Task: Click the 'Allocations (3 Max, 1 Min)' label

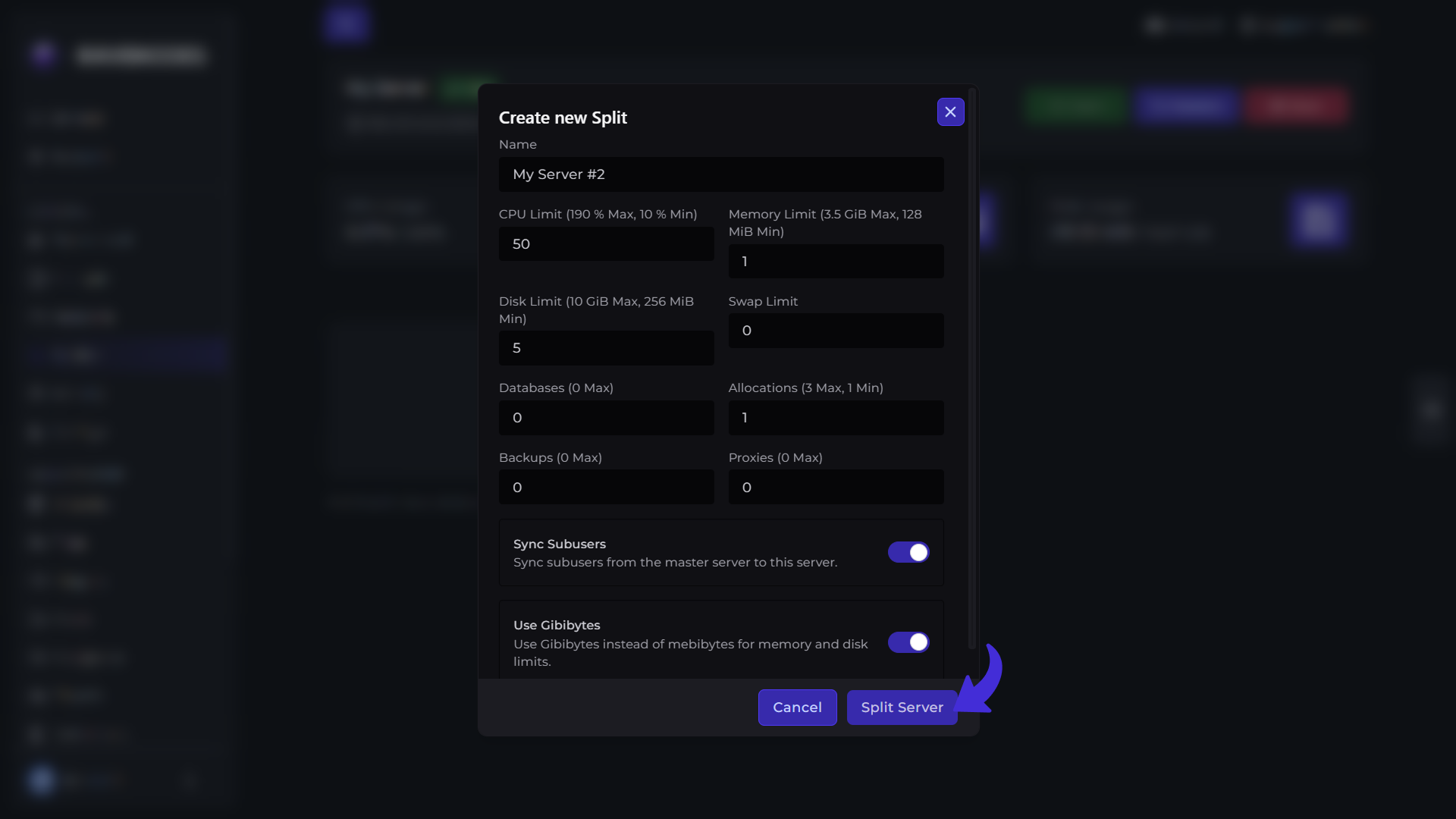Action: coord(805,388)
